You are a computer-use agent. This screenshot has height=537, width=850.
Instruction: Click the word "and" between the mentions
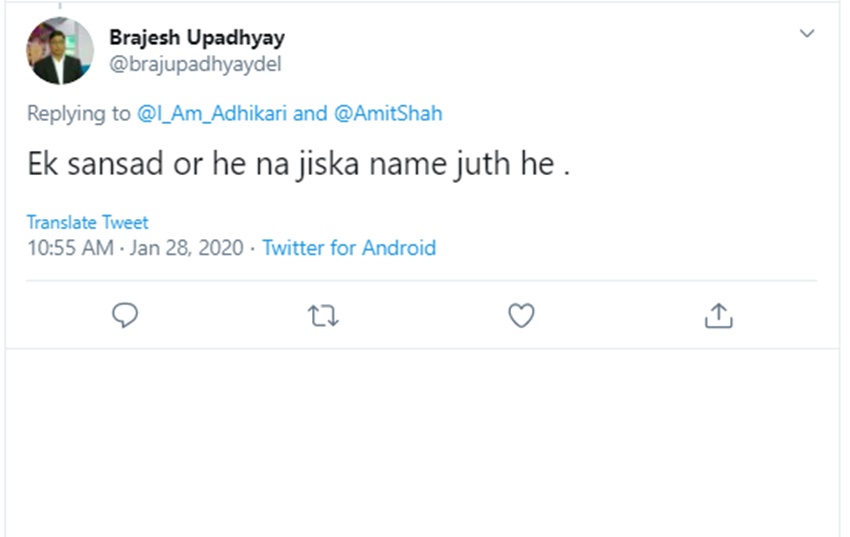coord(310,113)
